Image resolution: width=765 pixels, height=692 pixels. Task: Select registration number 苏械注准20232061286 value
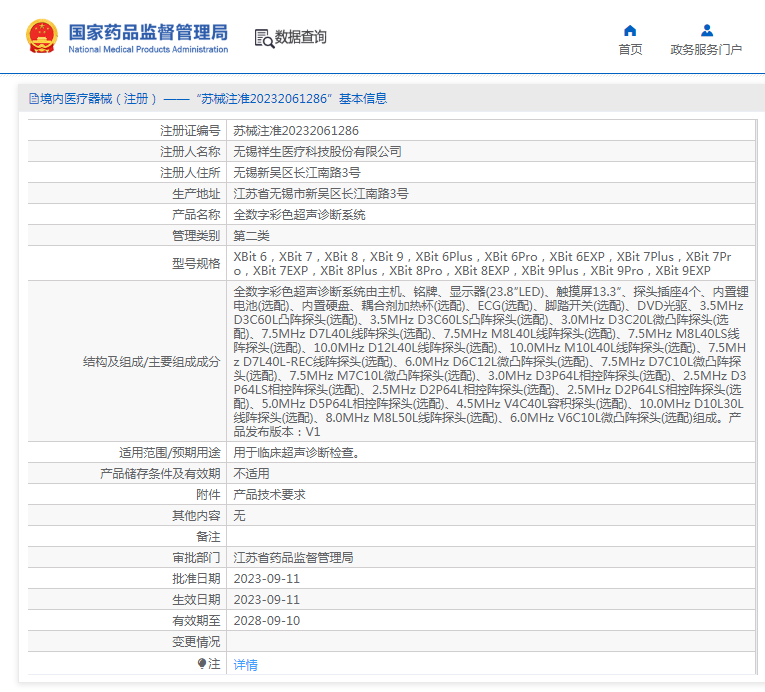click(x=296, y=131)
